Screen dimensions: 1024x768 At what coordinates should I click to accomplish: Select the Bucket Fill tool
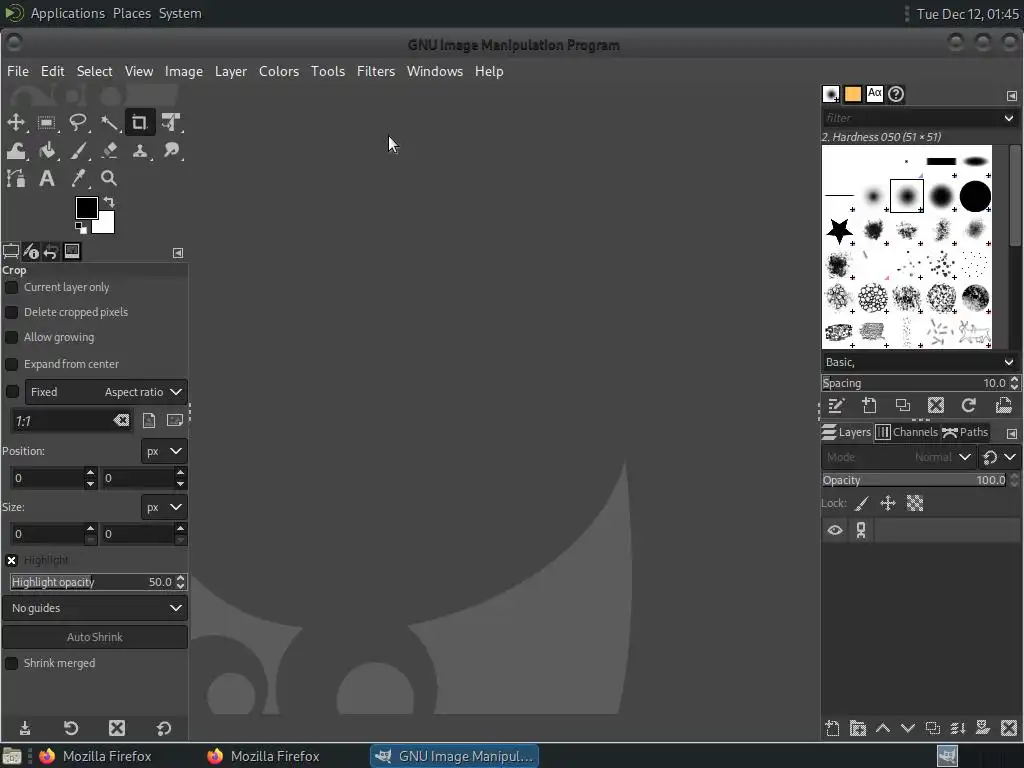[x=46, y=151]
